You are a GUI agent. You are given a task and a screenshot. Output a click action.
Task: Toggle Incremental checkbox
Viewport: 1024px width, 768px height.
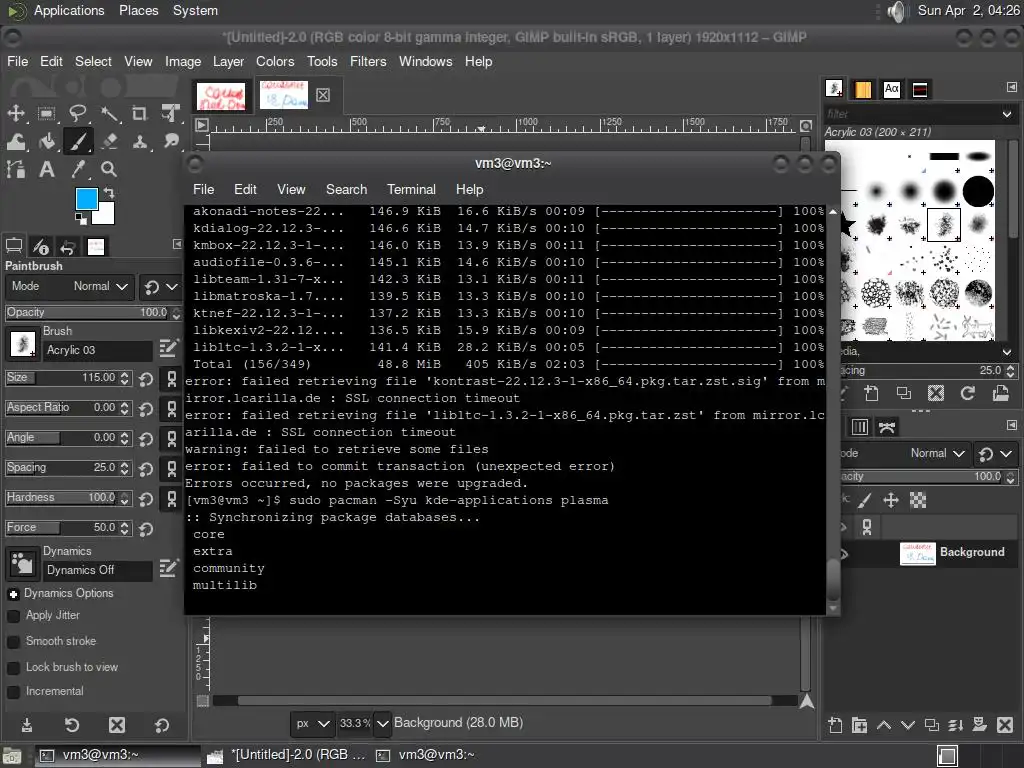[x=13, y=692]
